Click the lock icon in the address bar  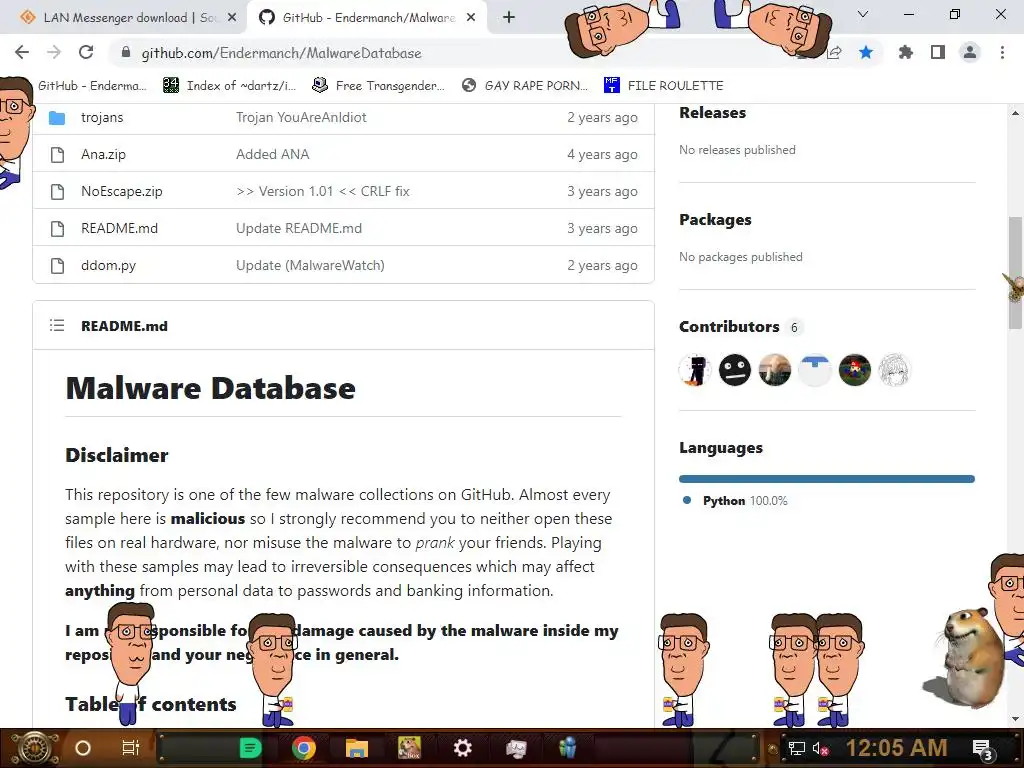[x=126, y=53]
